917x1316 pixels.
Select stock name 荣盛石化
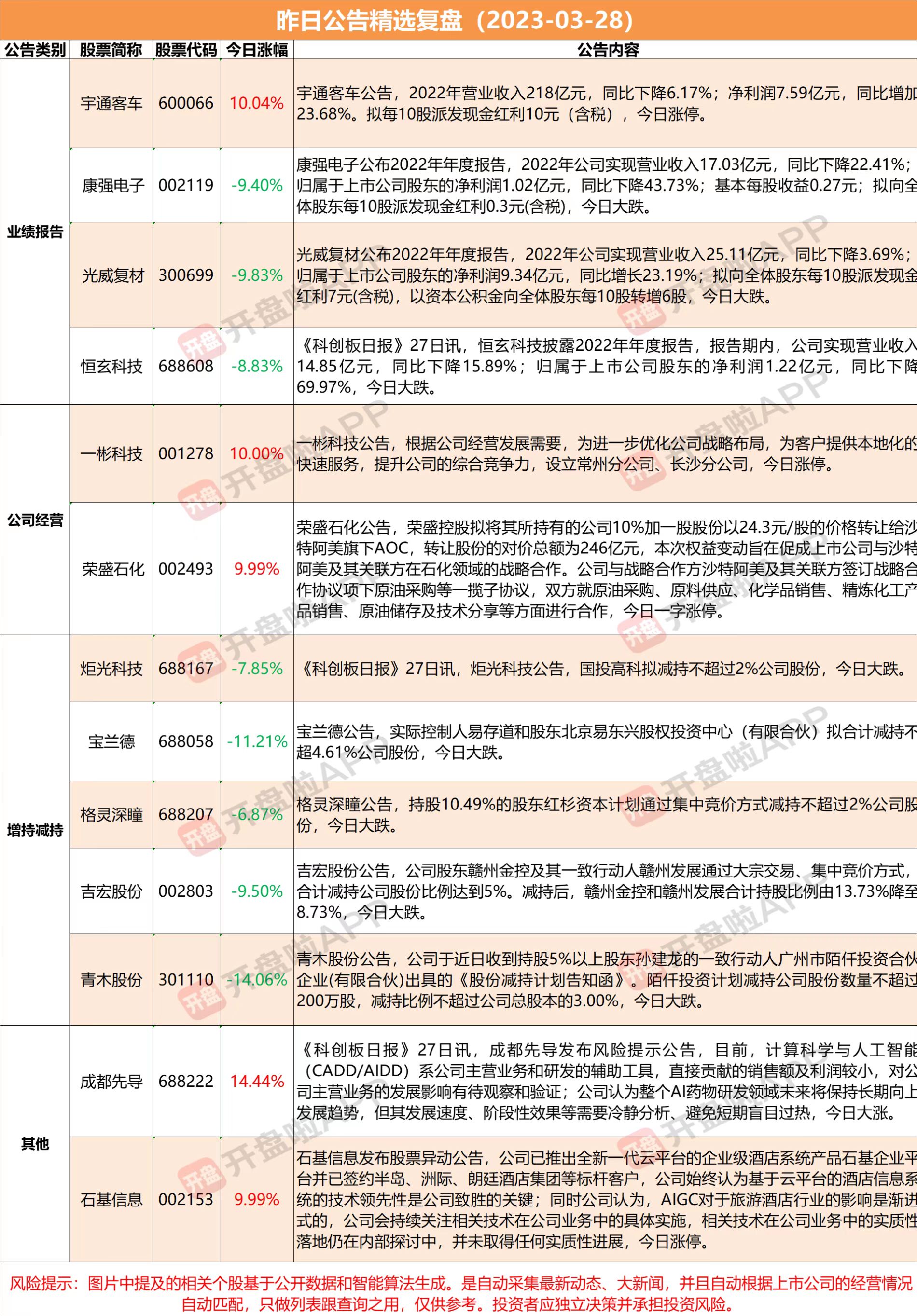112,569
